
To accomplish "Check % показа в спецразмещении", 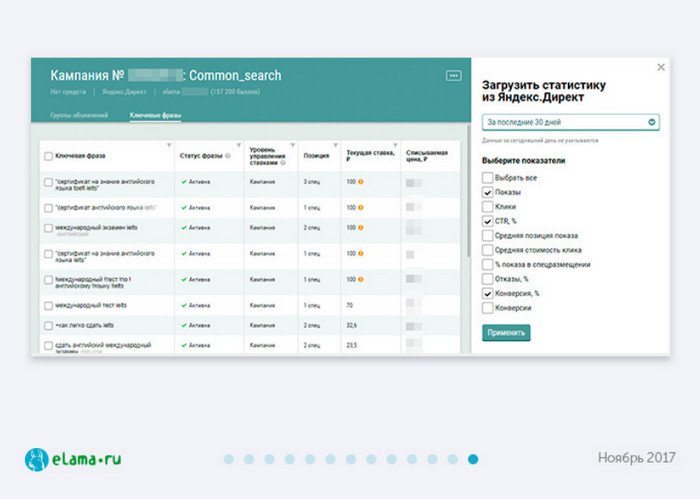I will (x=488, y=265).
